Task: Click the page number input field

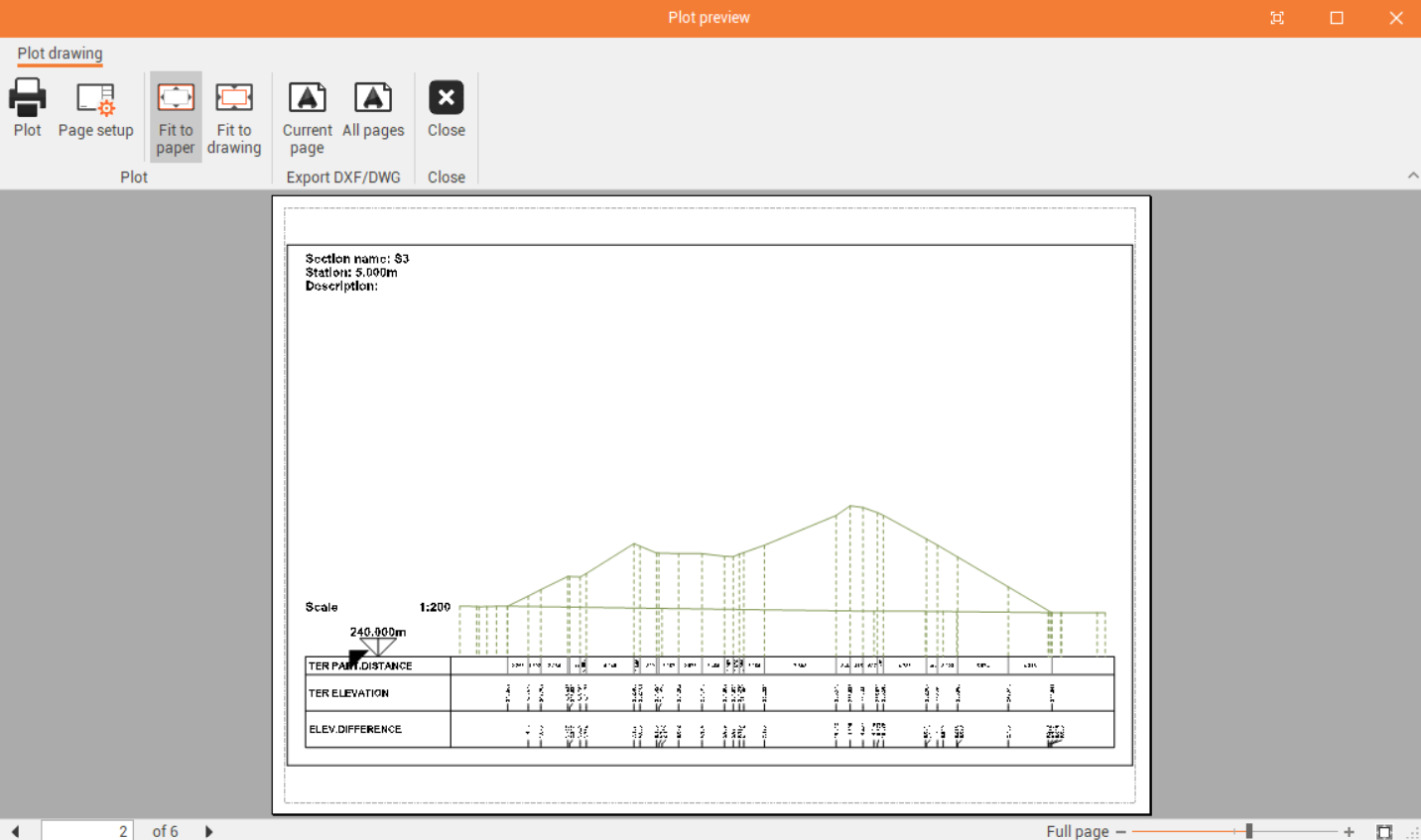Action: pos(86,831)
